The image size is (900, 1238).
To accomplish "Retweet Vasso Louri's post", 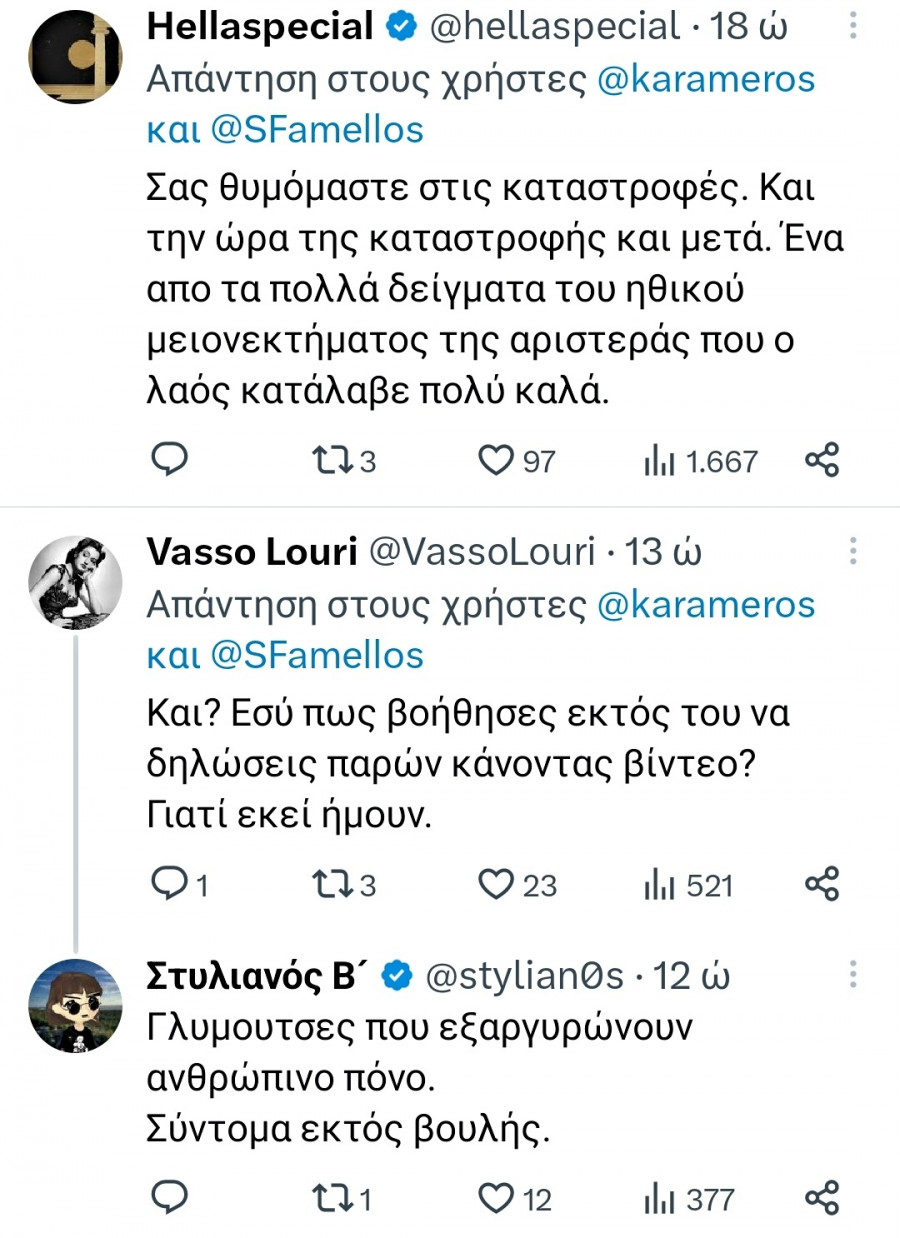I will 330,884.
